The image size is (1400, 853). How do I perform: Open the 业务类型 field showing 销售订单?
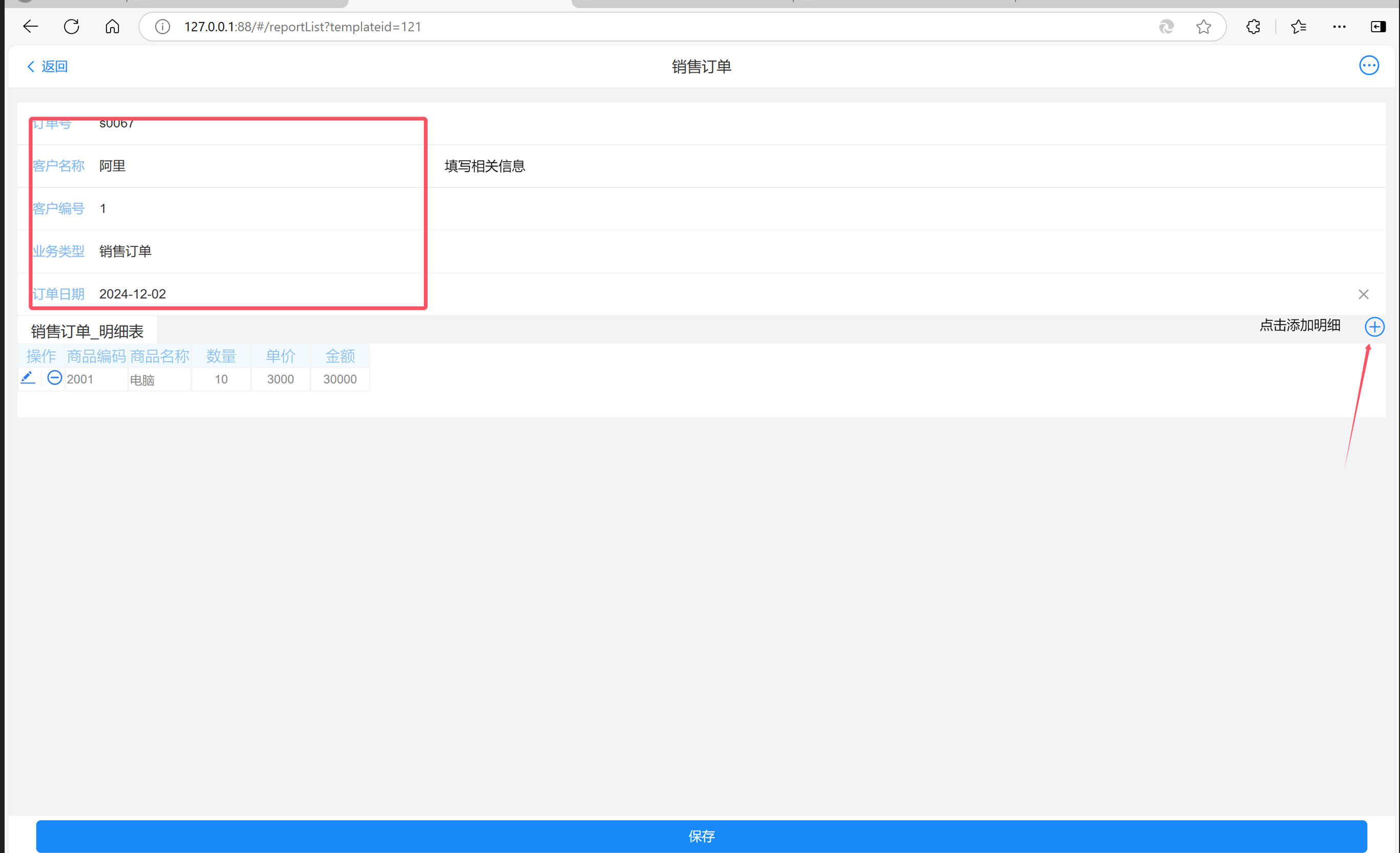click(125, 251)
